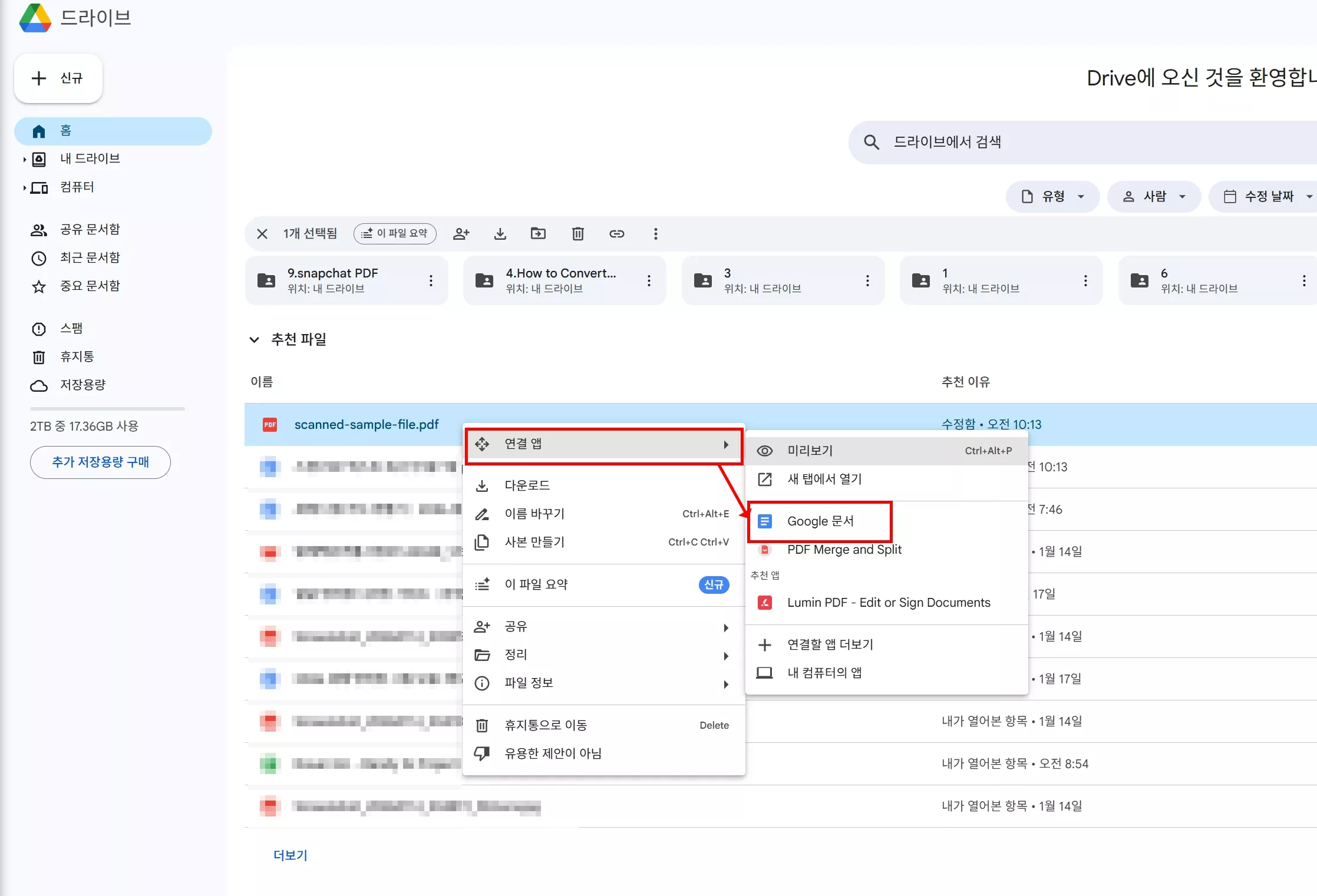This screenshot has width=1317, height=896.
Task: Click the 미리보기 menu item
Action: pos(810,451)
